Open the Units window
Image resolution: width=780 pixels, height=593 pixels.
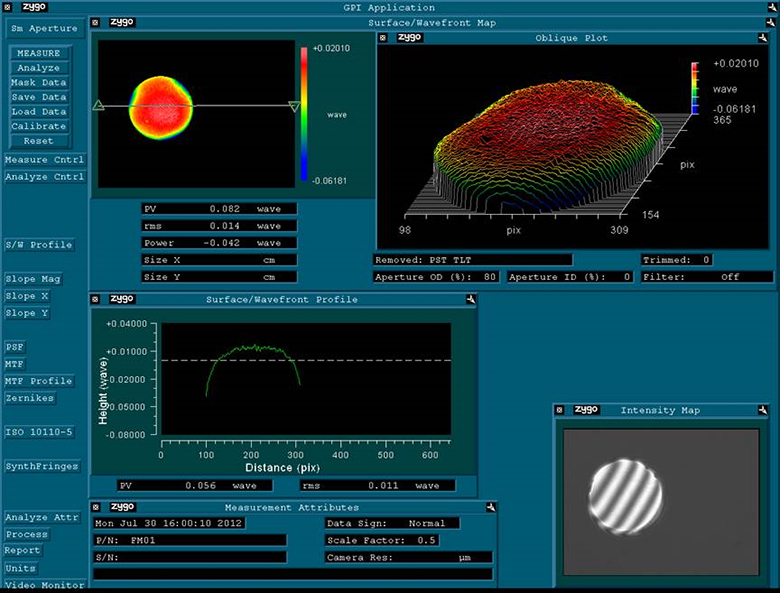pyautogui.click(x=21, y=568)
